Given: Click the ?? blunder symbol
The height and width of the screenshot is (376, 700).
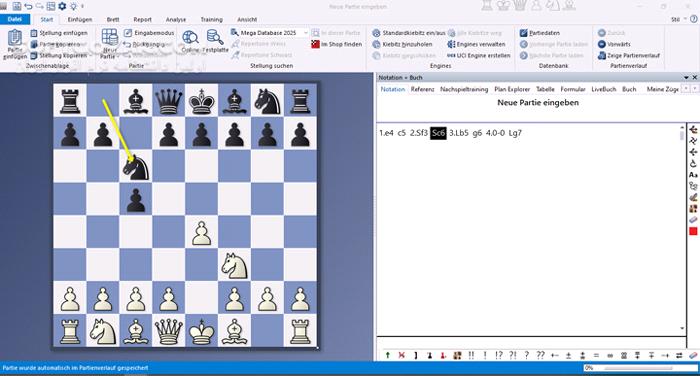Looking at the screenshot, I should (540, 355).
